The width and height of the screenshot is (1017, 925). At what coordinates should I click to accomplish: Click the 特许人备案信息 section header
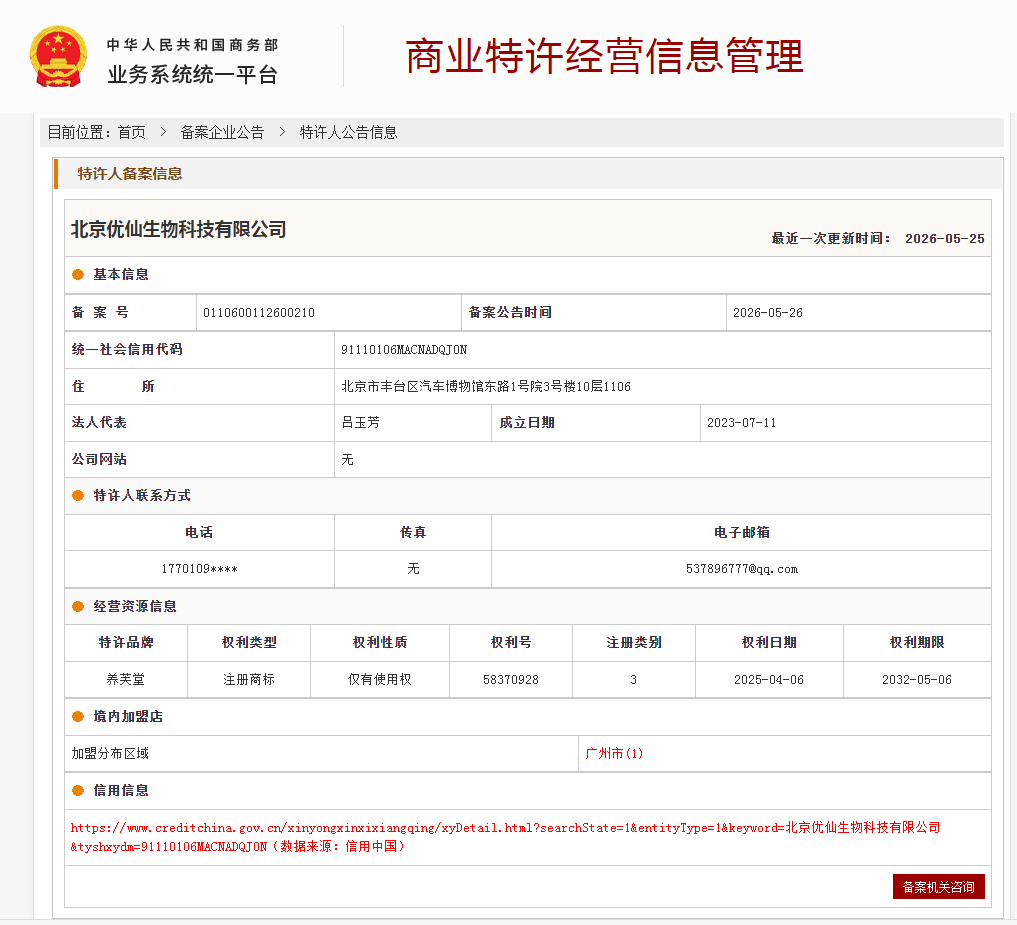coord(130,174)
